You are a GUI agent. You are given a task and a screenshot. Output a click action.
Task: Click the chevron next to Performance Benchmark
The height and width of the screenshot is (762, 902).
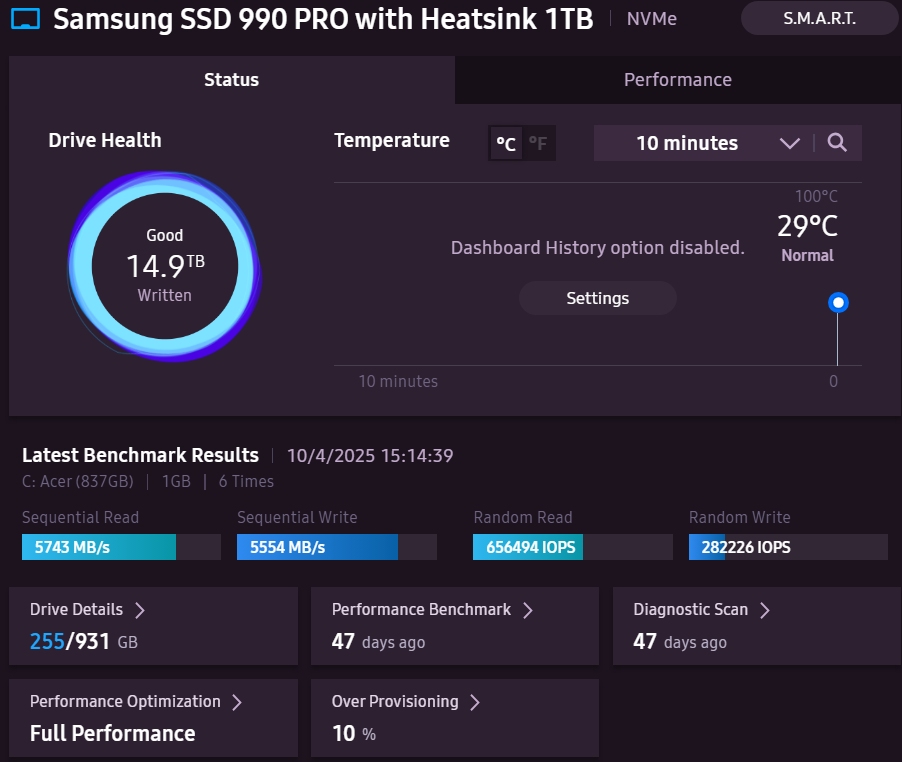point(528,610)
